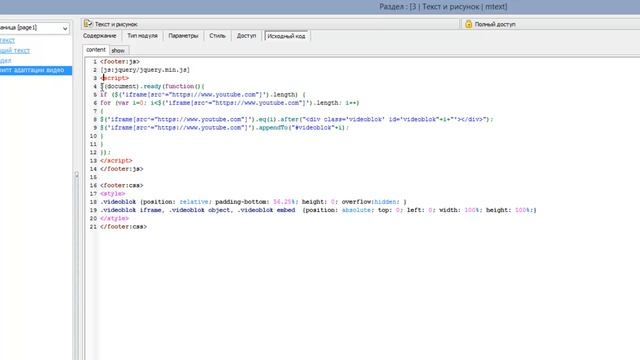
Task: Click the for (var i=0 loop line
Action: click(229, 103)
